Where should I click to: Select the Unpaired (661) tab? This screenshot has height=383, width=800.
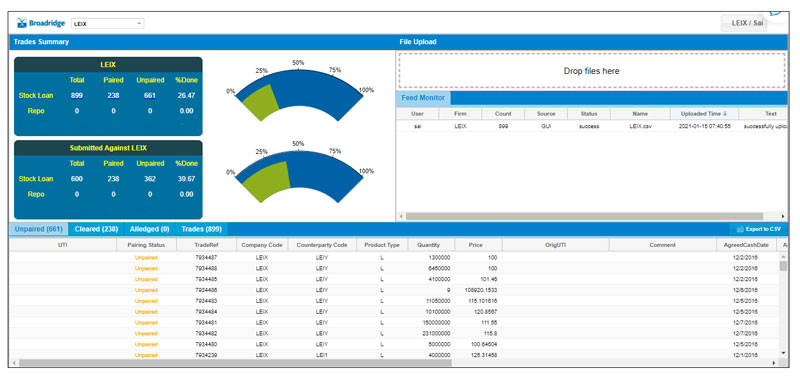[39, 229]
